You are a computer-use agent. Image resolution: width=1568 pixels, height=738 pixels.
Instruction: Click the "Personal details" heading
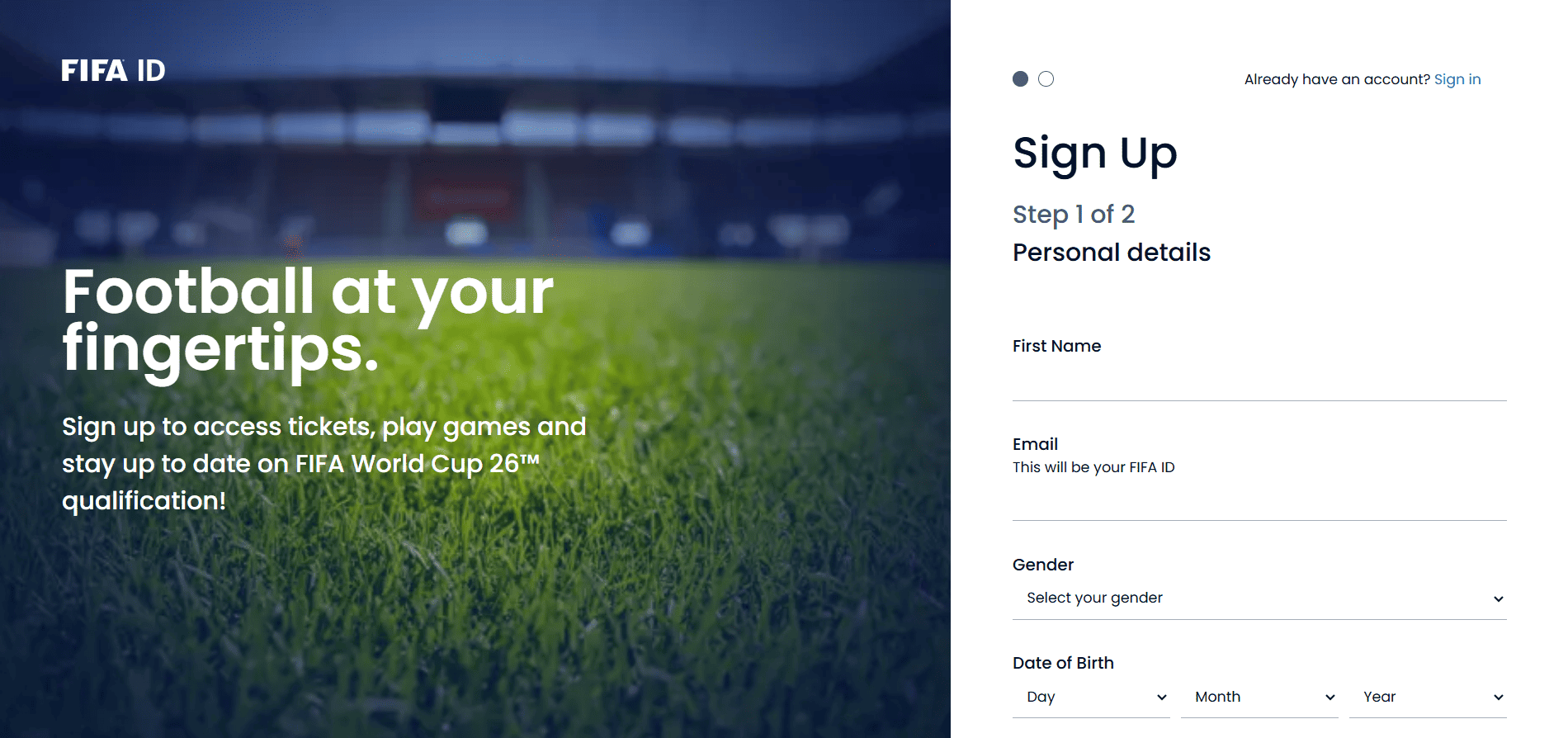1111,252
